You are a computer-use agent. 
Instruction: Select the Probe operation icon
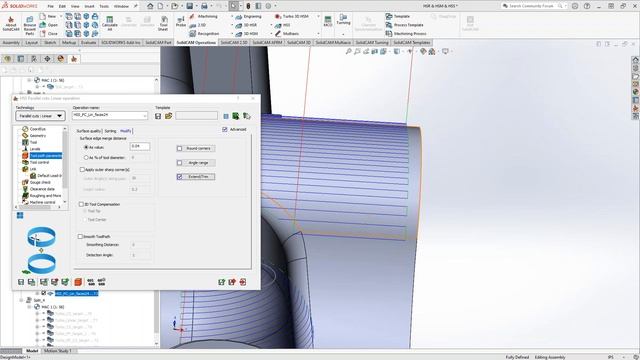181,22
